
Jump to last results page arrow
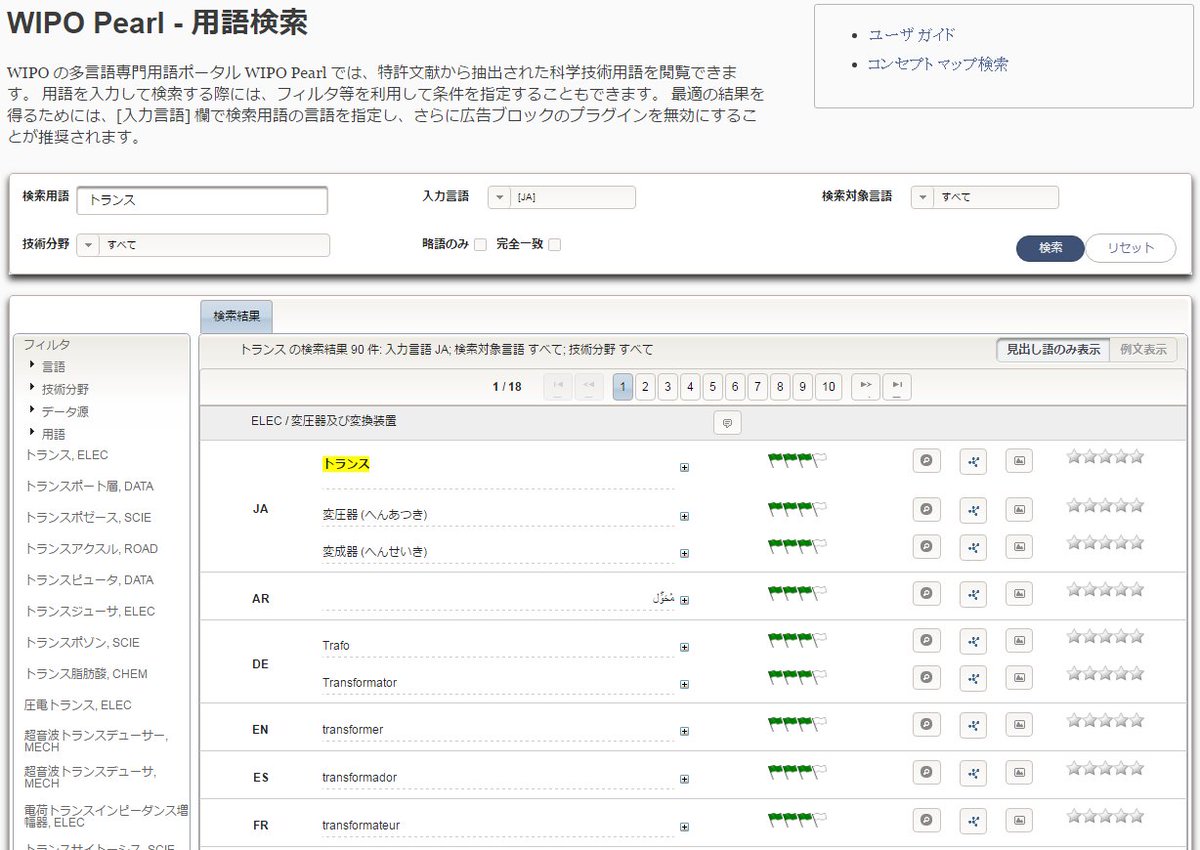pyautogui.click(x=897, y=387)
